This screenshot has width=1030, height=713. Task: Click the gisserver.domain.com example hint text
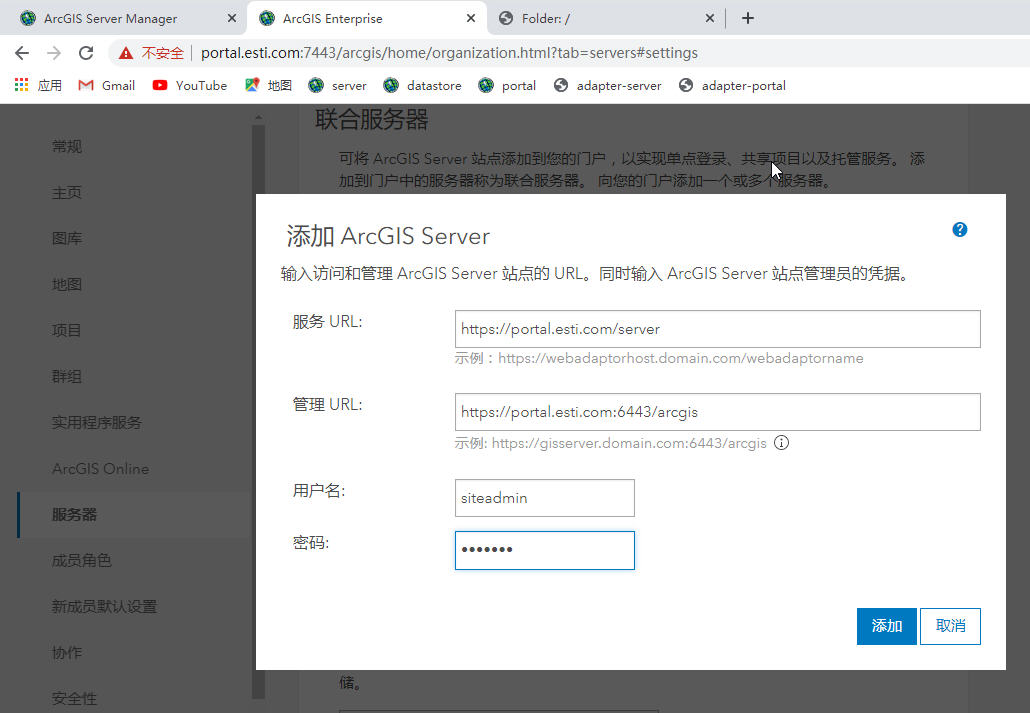tap(629, 443)
